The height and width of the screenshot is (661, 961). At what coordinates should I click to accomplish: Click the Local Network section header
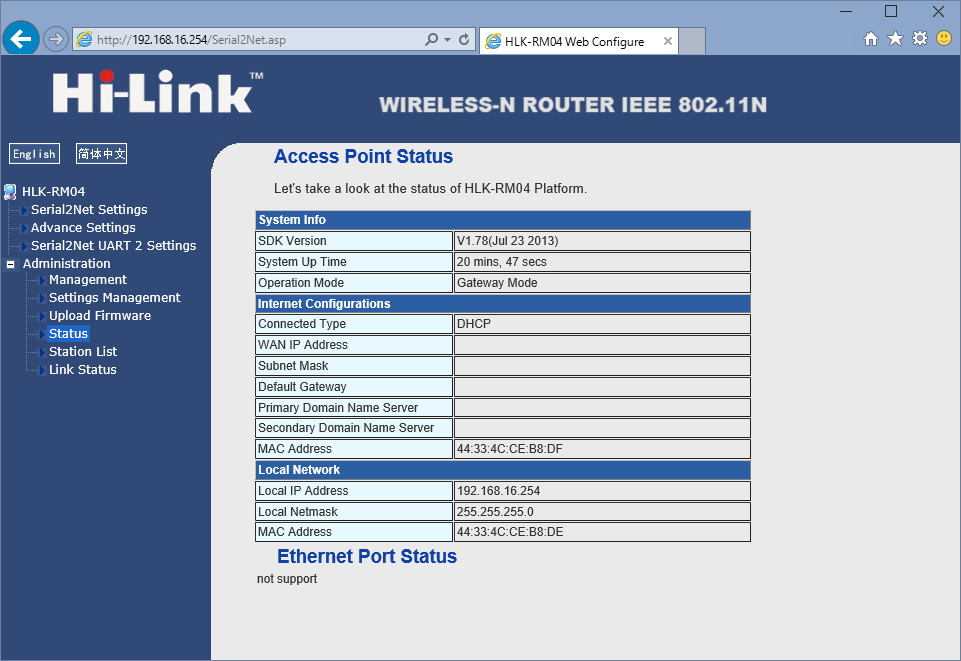pyautogui.click(x=503, y=470)
